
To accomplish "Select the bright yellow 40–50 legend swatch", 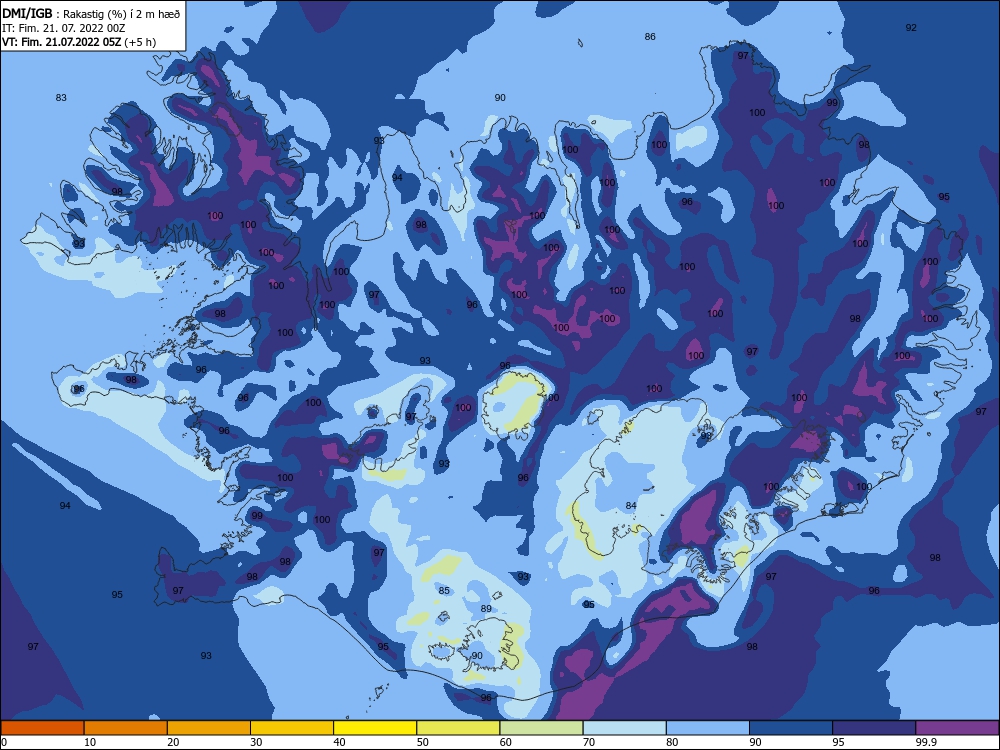I will [375, 728].
